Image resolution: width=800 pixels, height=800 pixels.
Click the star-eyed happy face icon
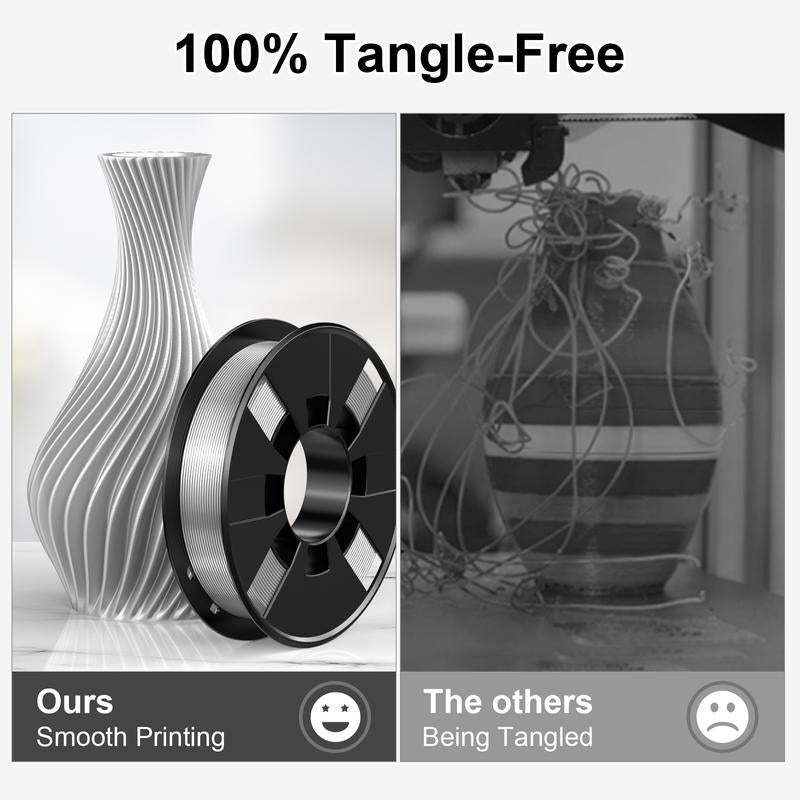point(335,716)
